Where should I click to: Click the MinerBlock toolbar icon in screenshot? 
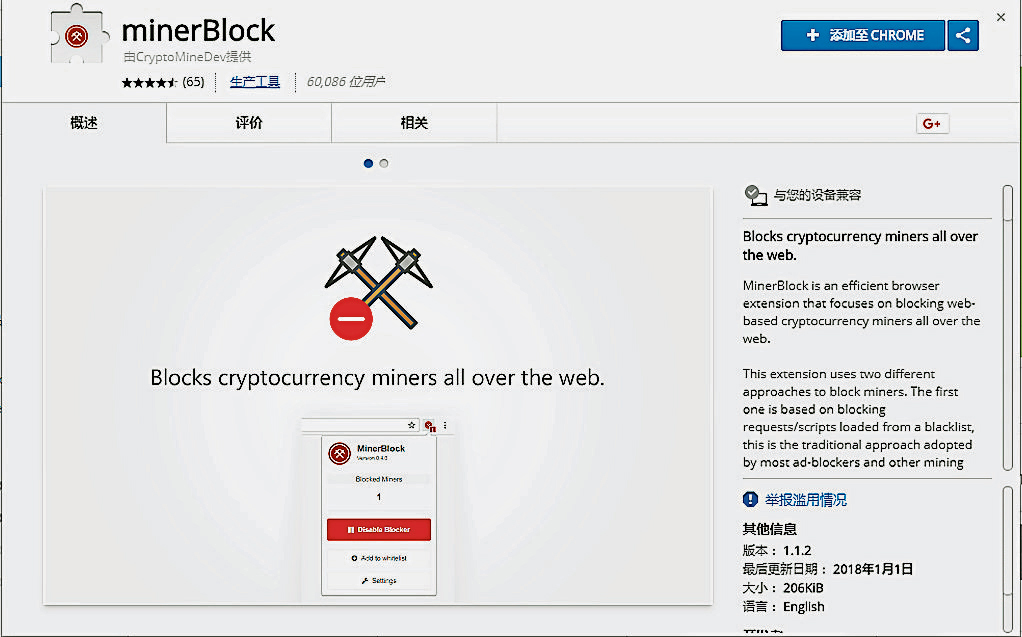click(x=429, y=426)
